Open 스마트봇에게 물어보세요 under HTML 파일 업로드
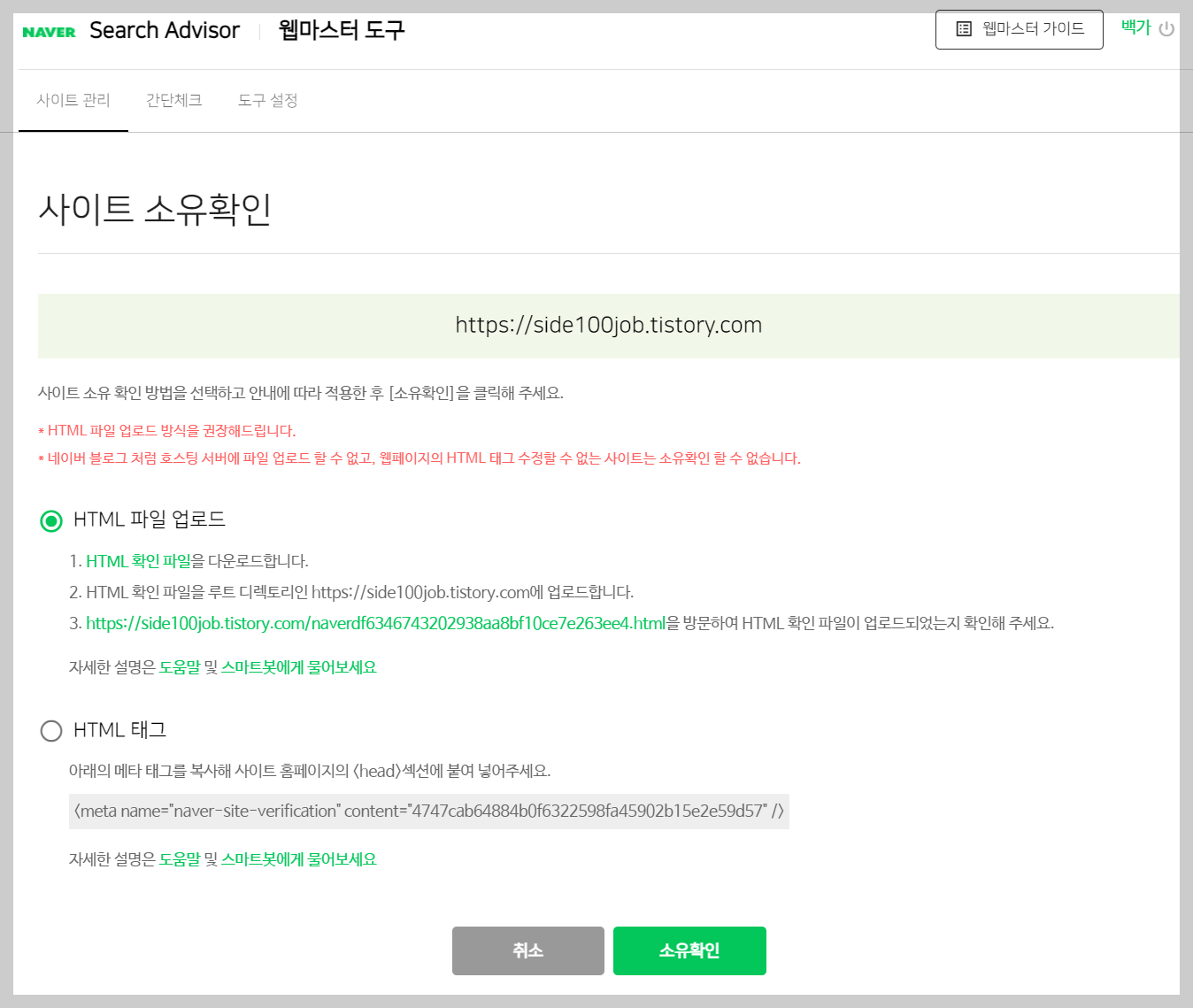Screen dimensions: 1193x1008 [x=299, y=667]
